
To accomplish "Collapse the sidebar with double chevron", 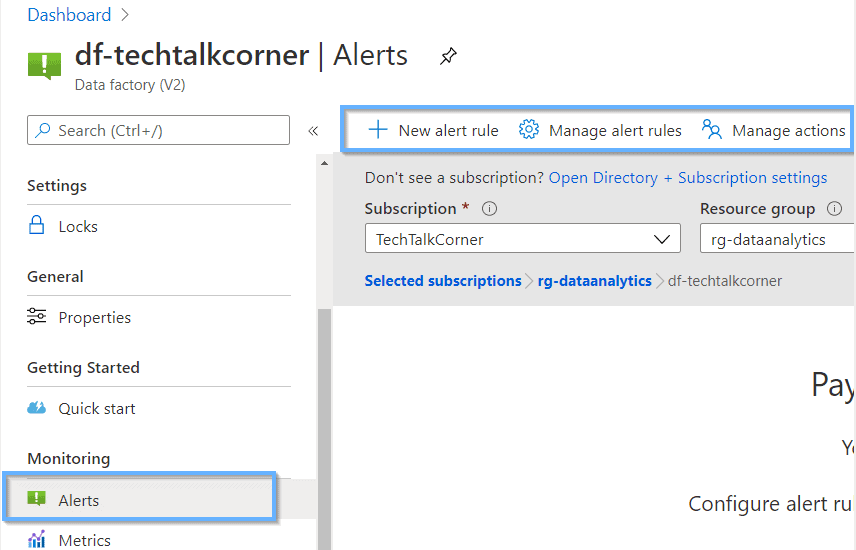I will click(x=313, y=131).
